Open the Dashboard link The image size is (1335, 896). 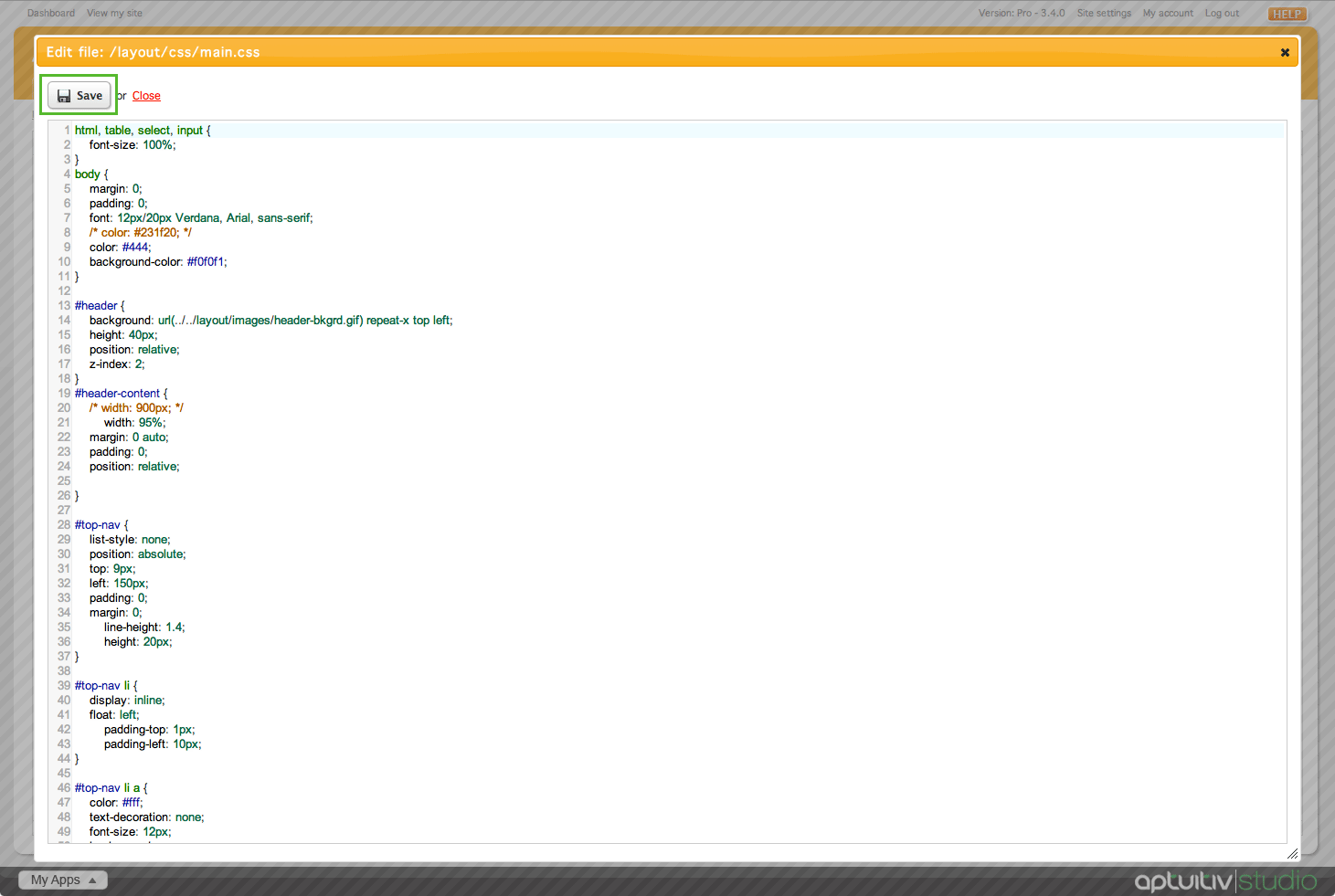click(x=51, y=13)
